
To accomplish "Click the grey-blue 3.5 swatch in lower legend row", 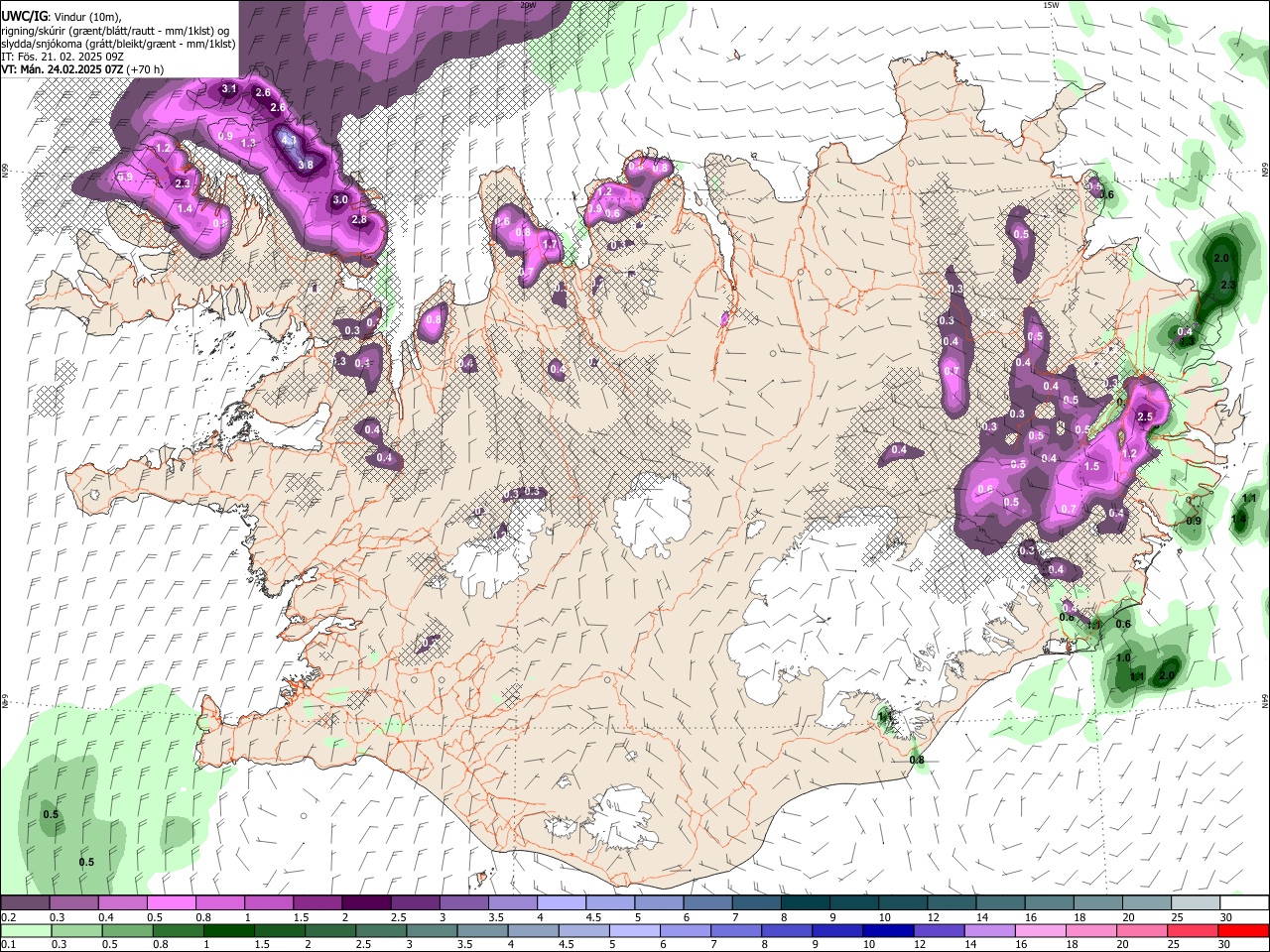I will [x=482, y=931].
